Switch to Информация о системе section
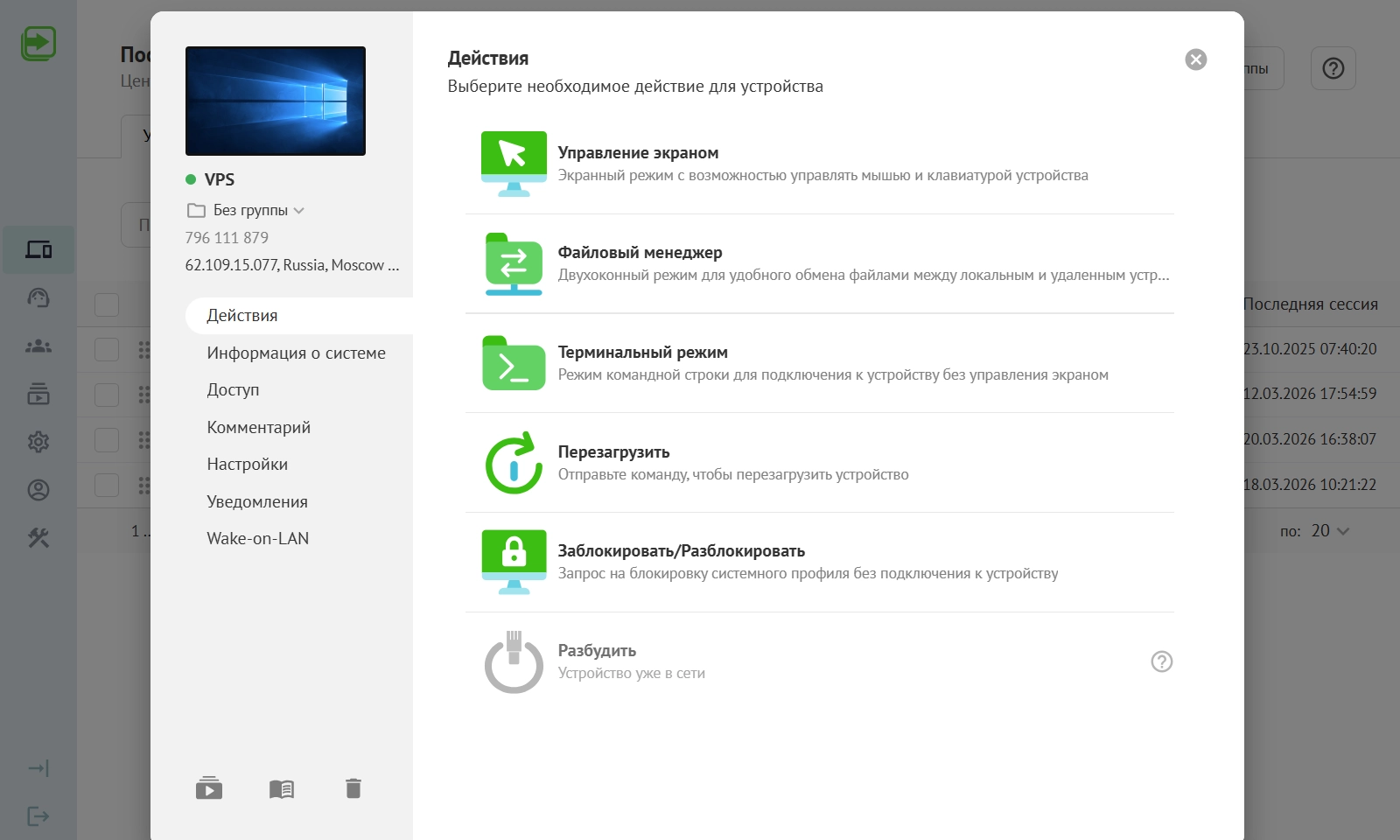The width and height of the screenshot is (1400, 840). coord(296,353)
